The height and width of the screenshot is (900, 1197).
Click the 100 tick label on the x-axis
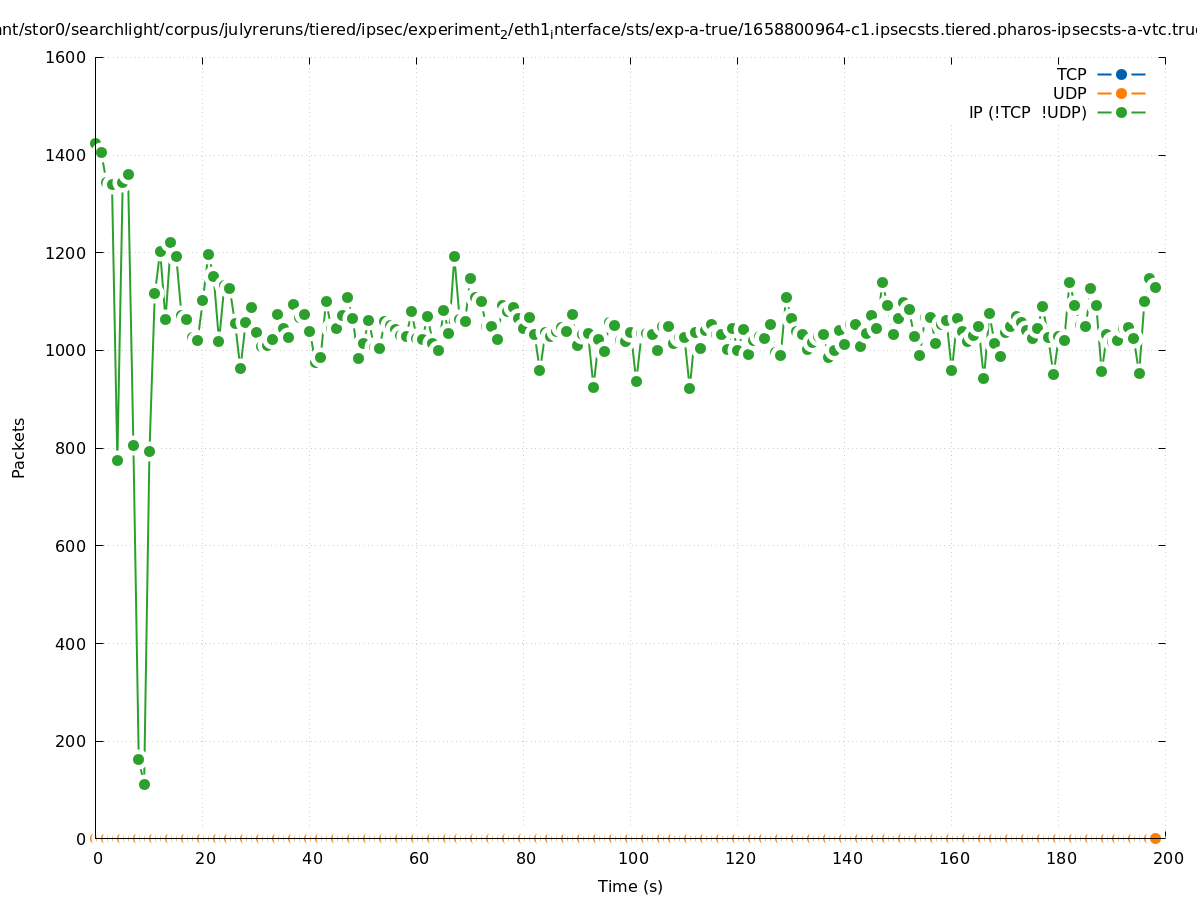point(632,858)
